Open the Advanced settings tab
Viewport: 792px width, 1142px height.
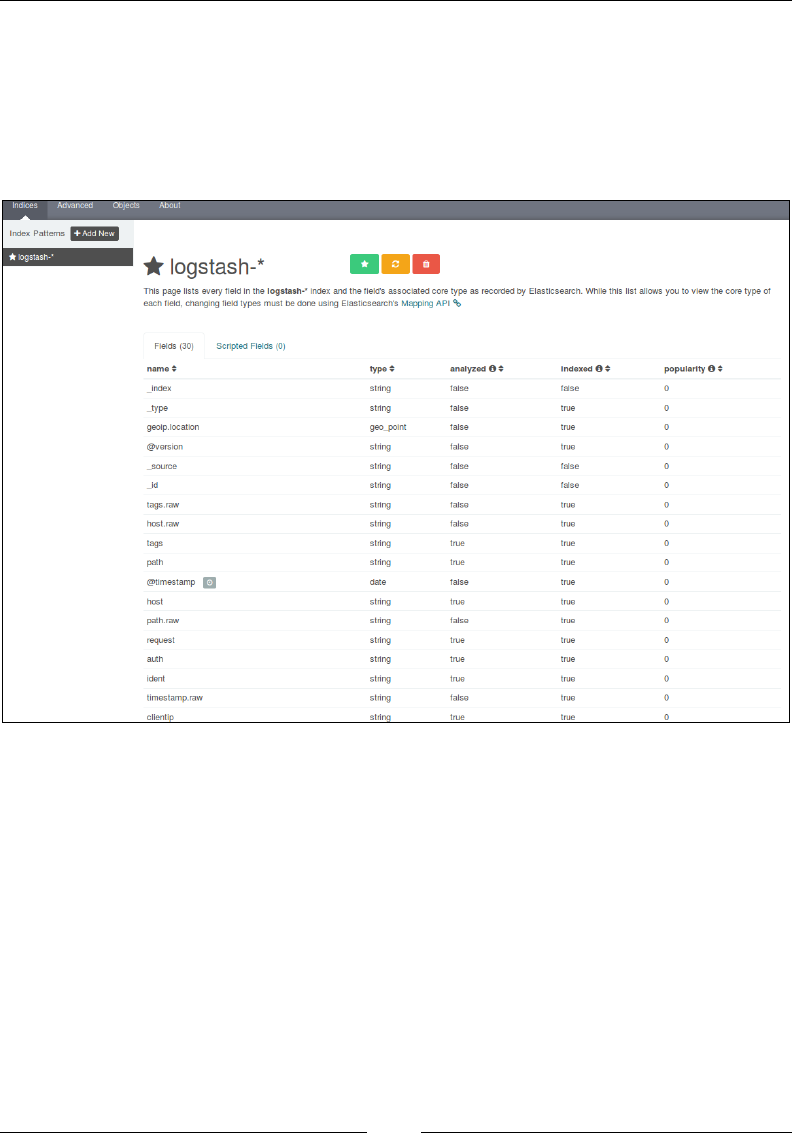pyautogui.click(x=75, y=206)
